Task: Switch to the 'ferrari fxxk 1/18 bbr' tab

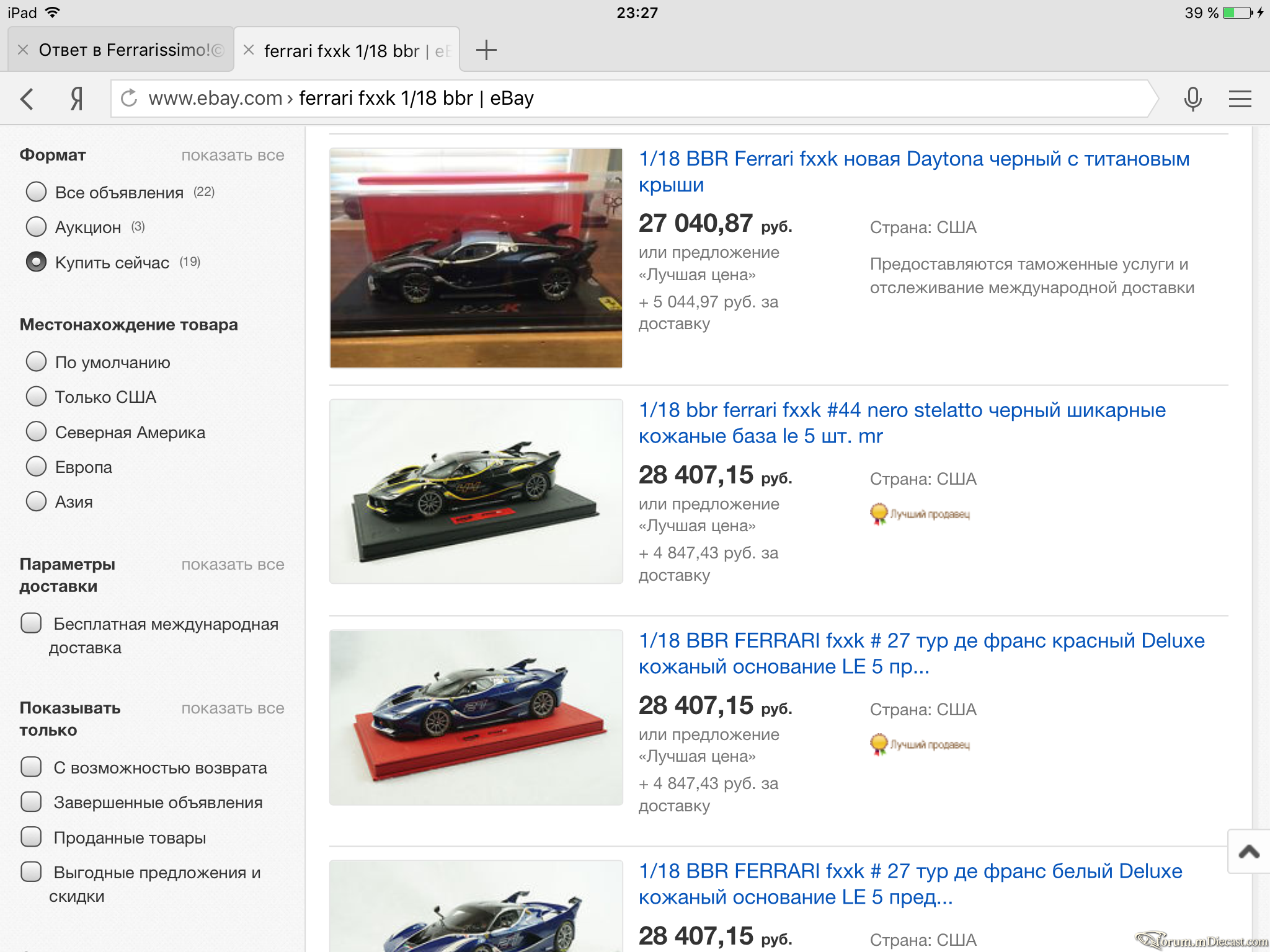Action: [x=347, y=50]
